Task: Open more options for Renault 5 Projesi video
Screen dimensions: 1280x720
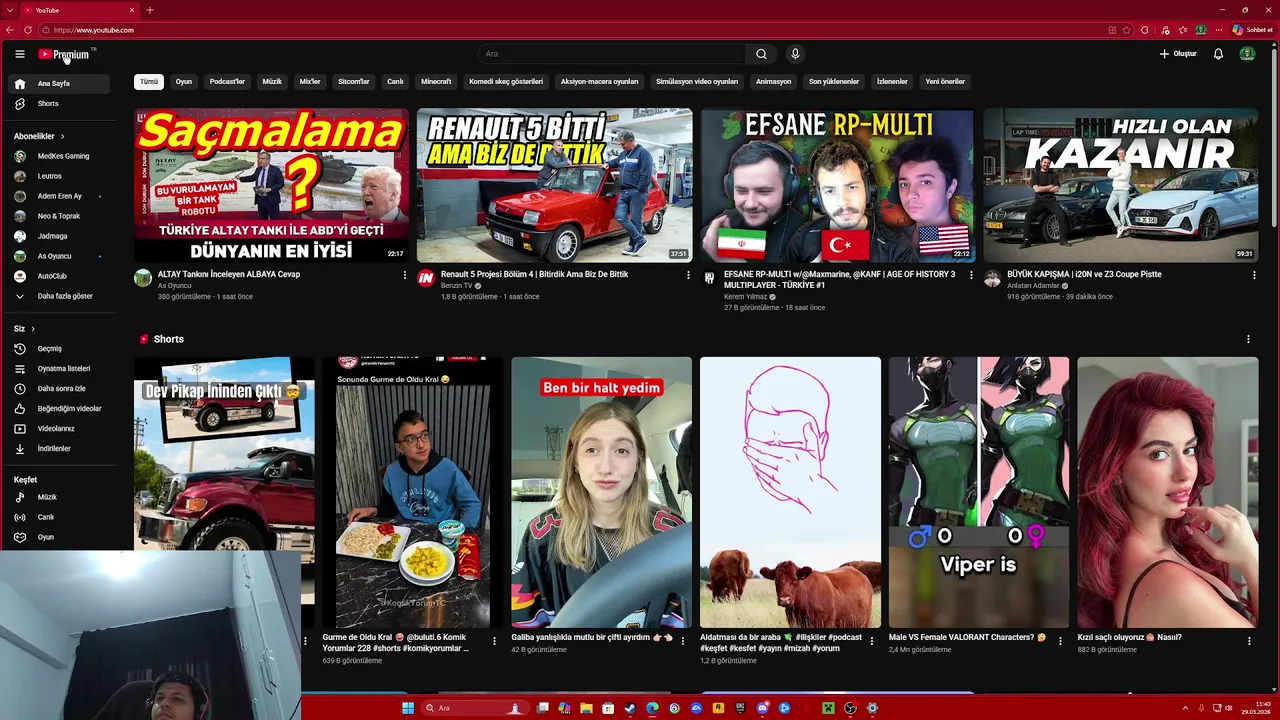Action: 688,275
